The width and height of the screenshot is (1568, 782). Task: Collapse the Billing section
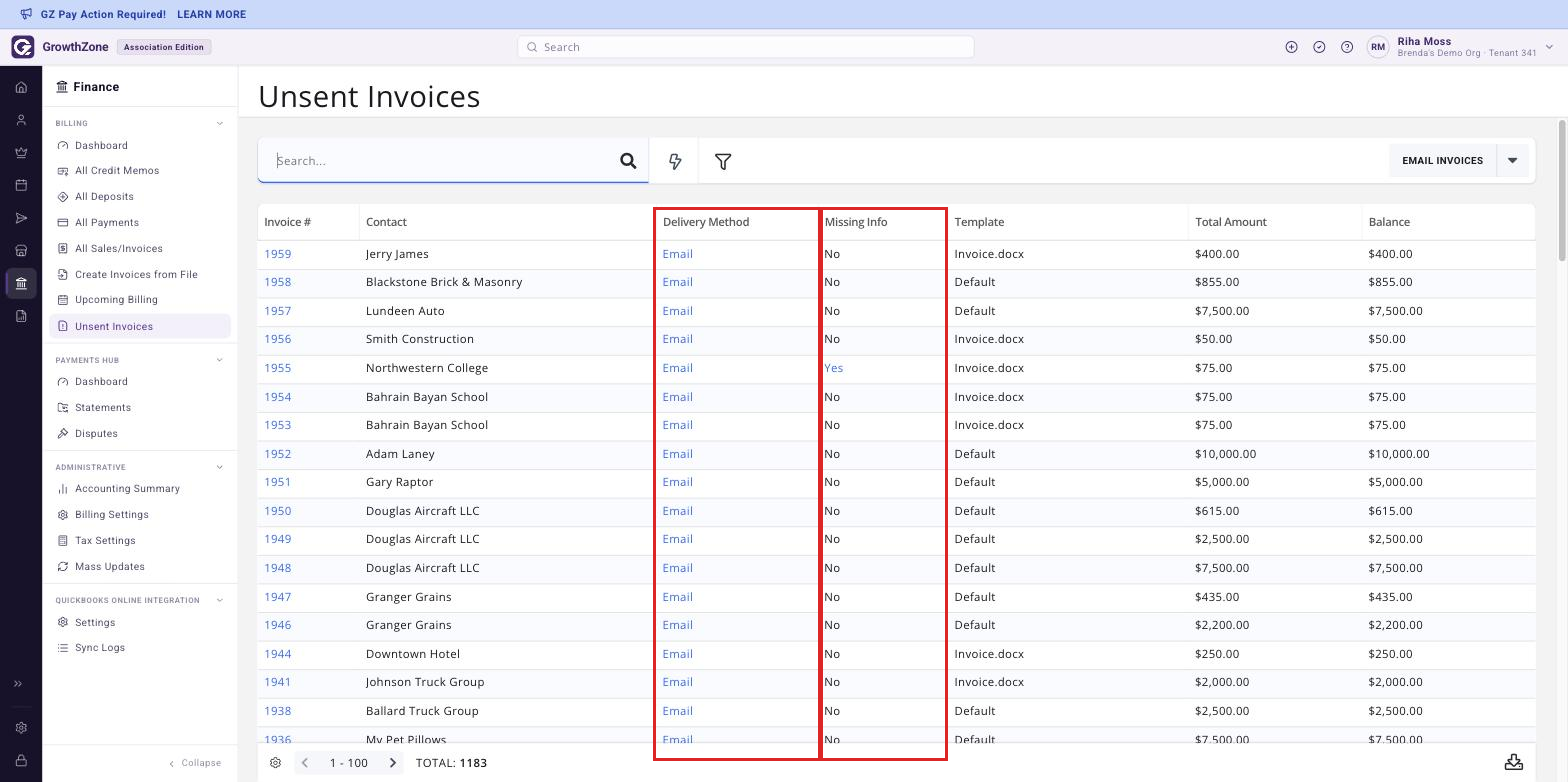(220, 124)
